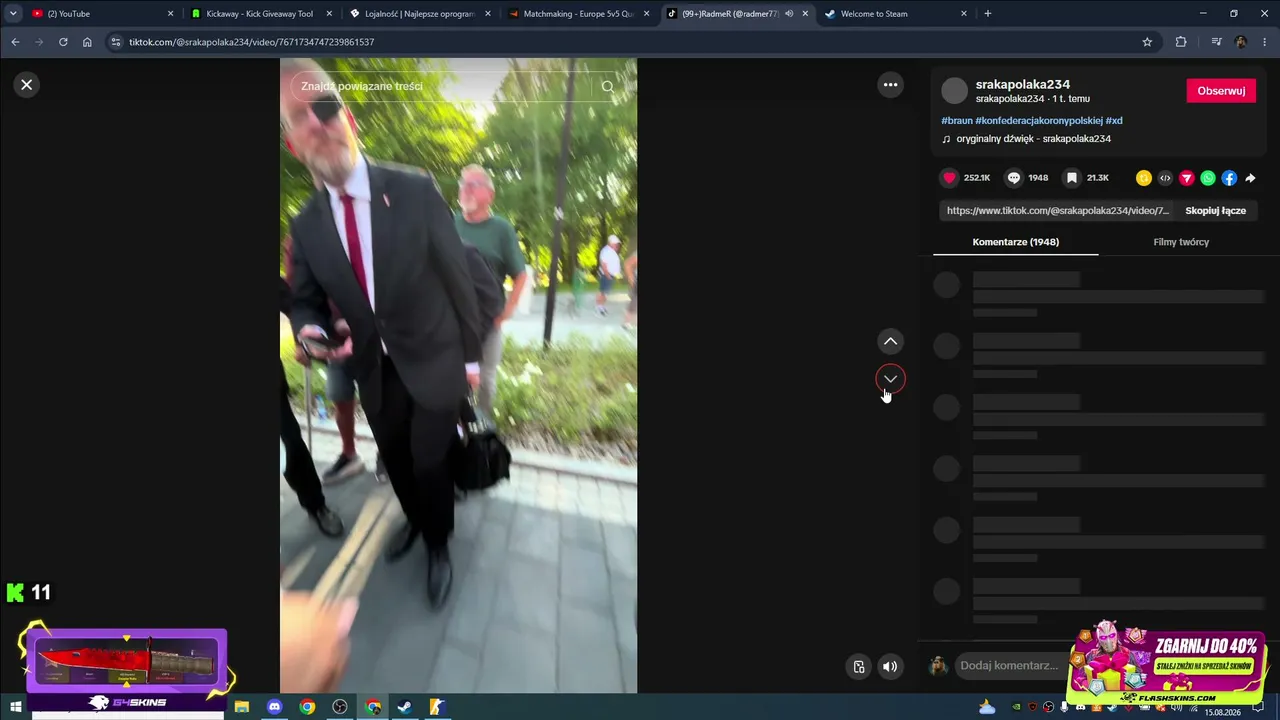Open the tab search dropdown arrow
This screenshot has width=1280, height=720.
click(13, 14)
